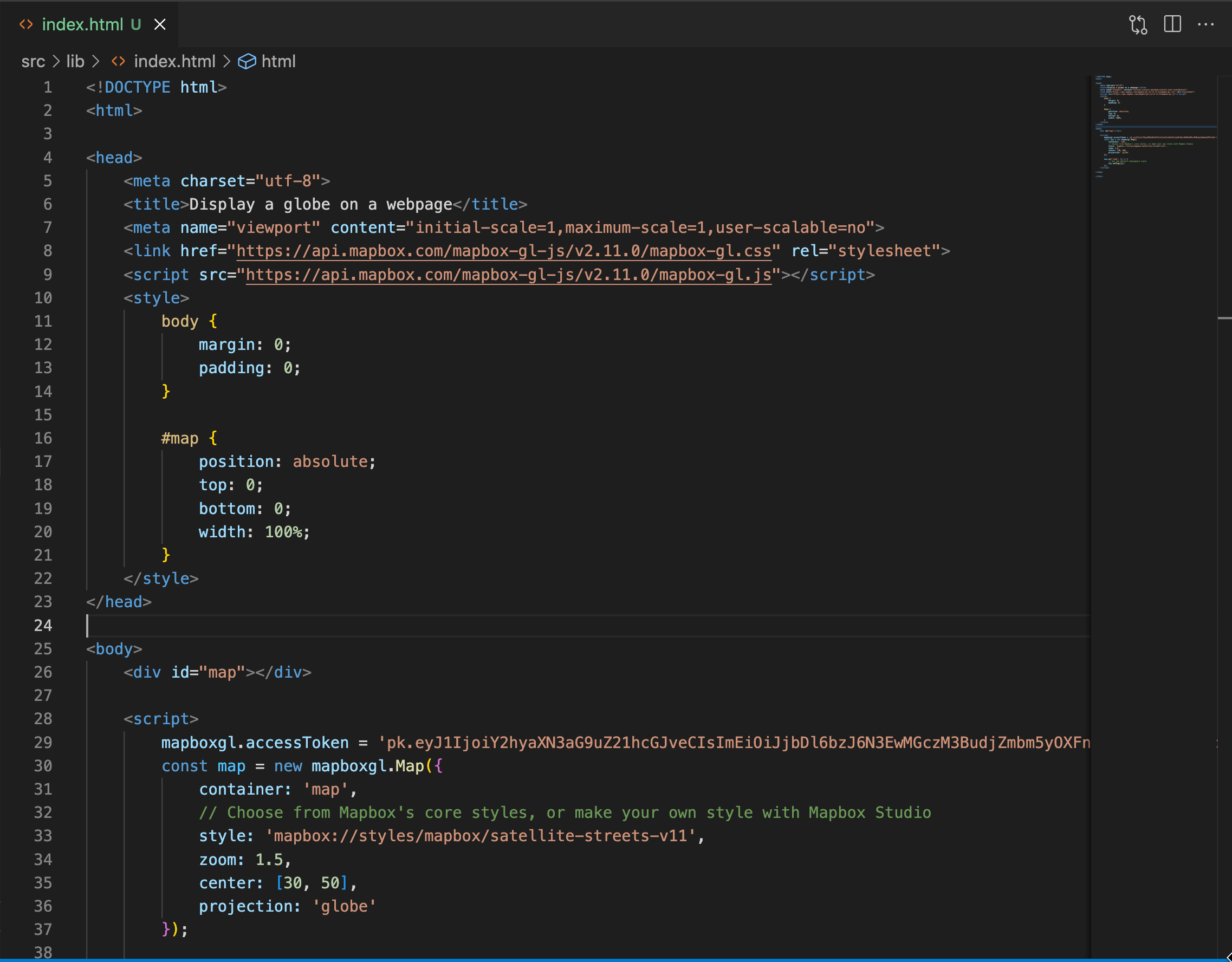Screen dimensions: 1232x962
Task: Place cursor on the body opening tag
Action: point(114,649)
